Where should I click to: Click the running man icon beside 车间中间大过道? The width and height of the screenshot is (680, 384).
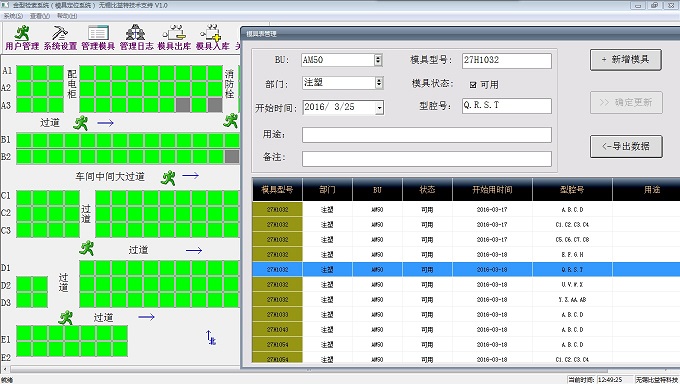click(x=168, y=177)
